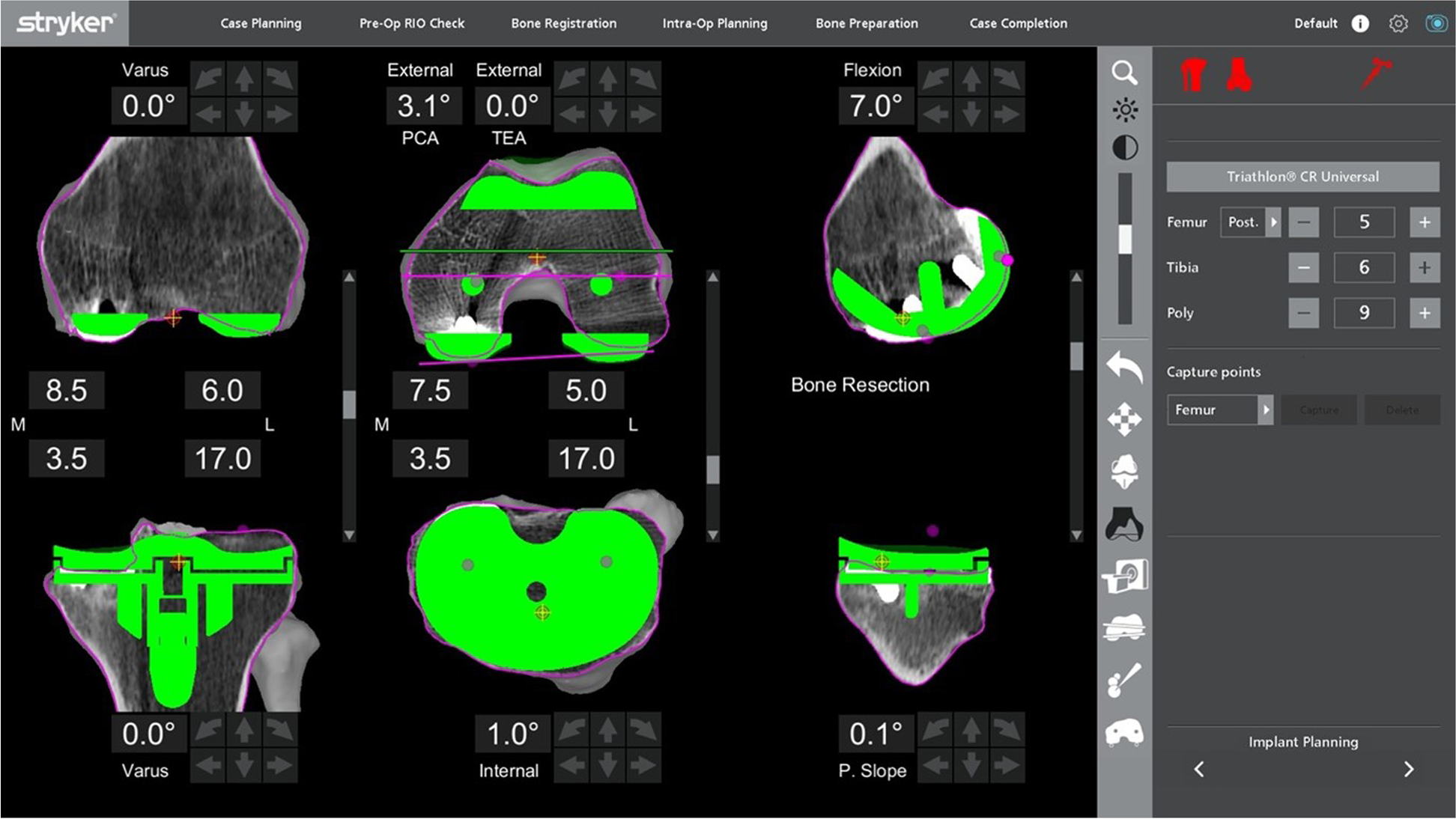The height and width of the screenshot is (819, 1456).
Task: Open the zoom magnifier tool
Action: tap(1124, 73)
